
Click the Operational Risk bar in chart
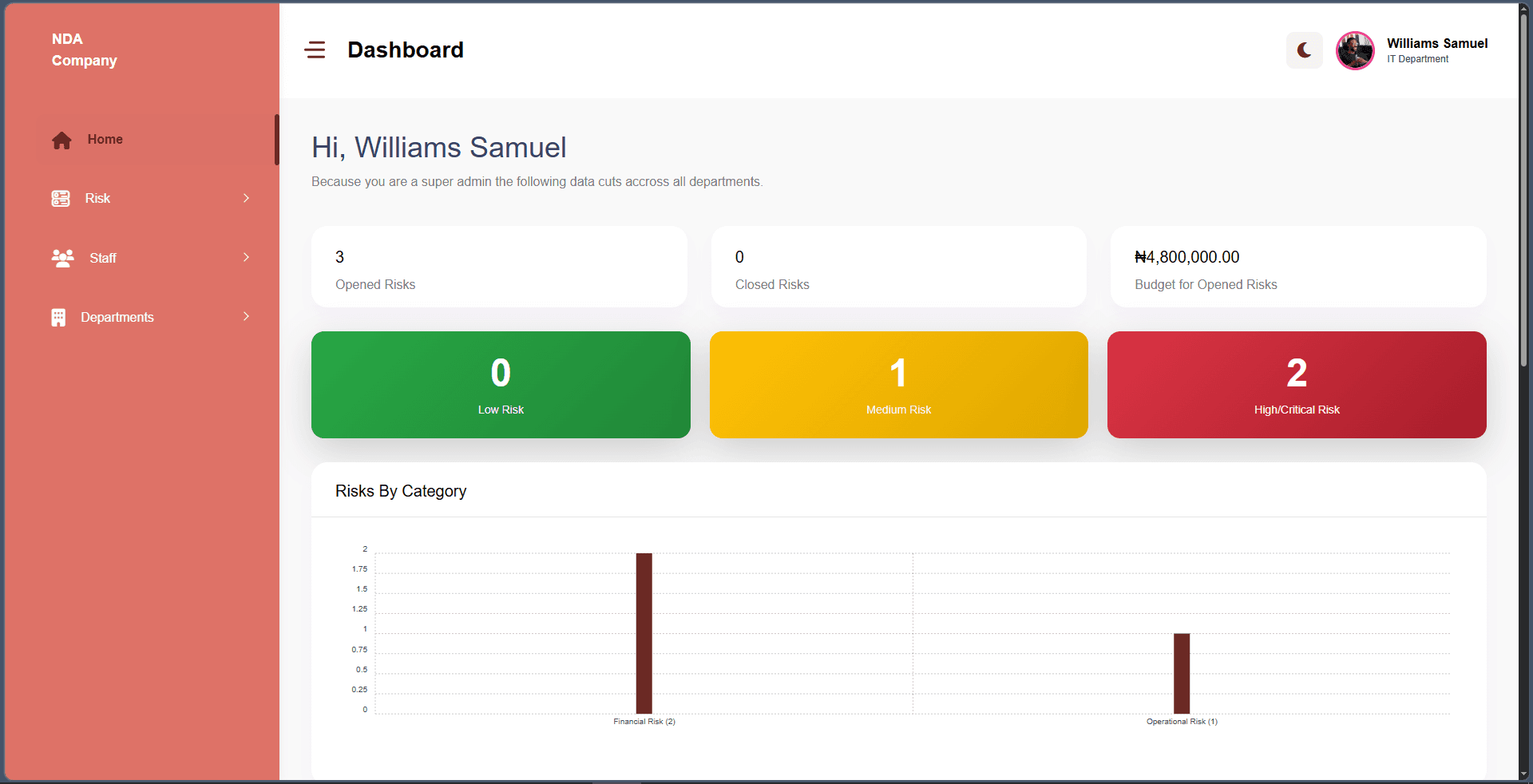1182,673
